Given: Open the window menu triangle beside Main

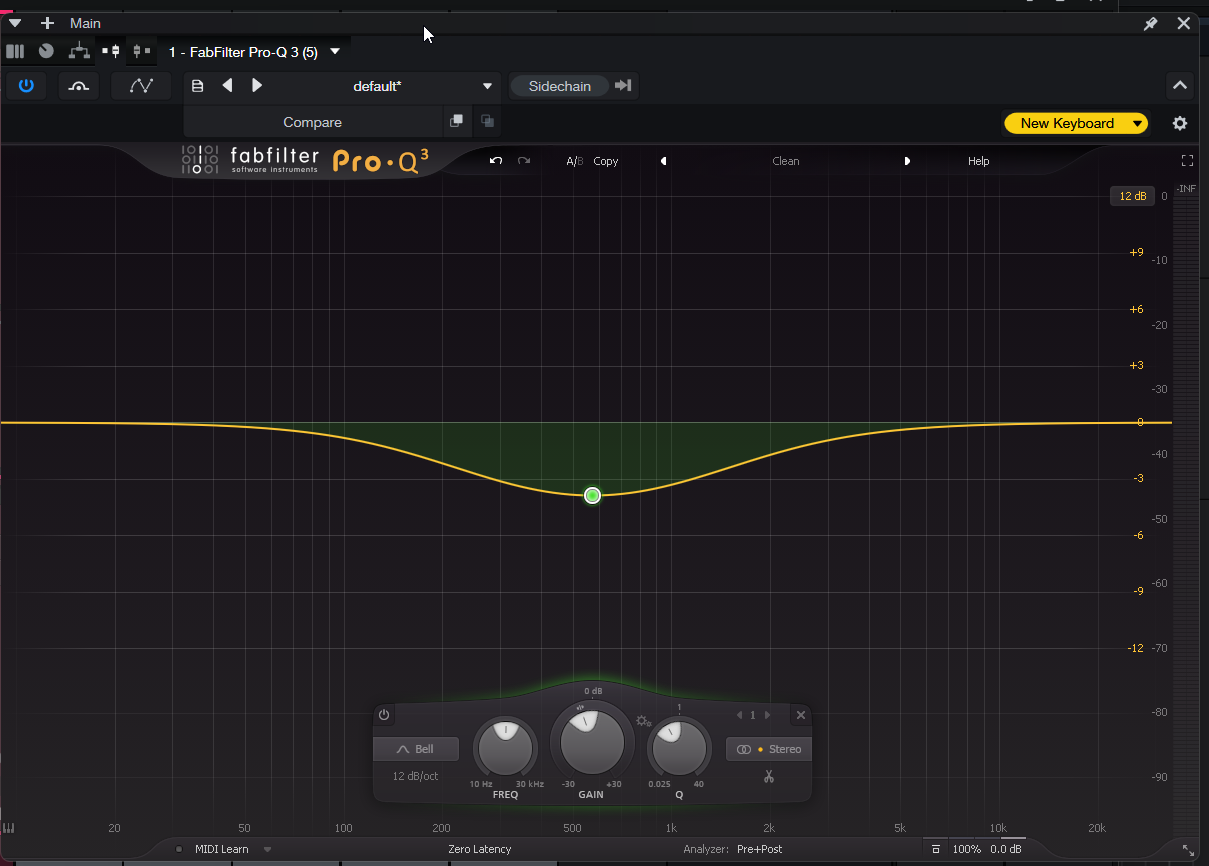Looking at the screenshot, I should pyautogui.click(x=15, y=23).
